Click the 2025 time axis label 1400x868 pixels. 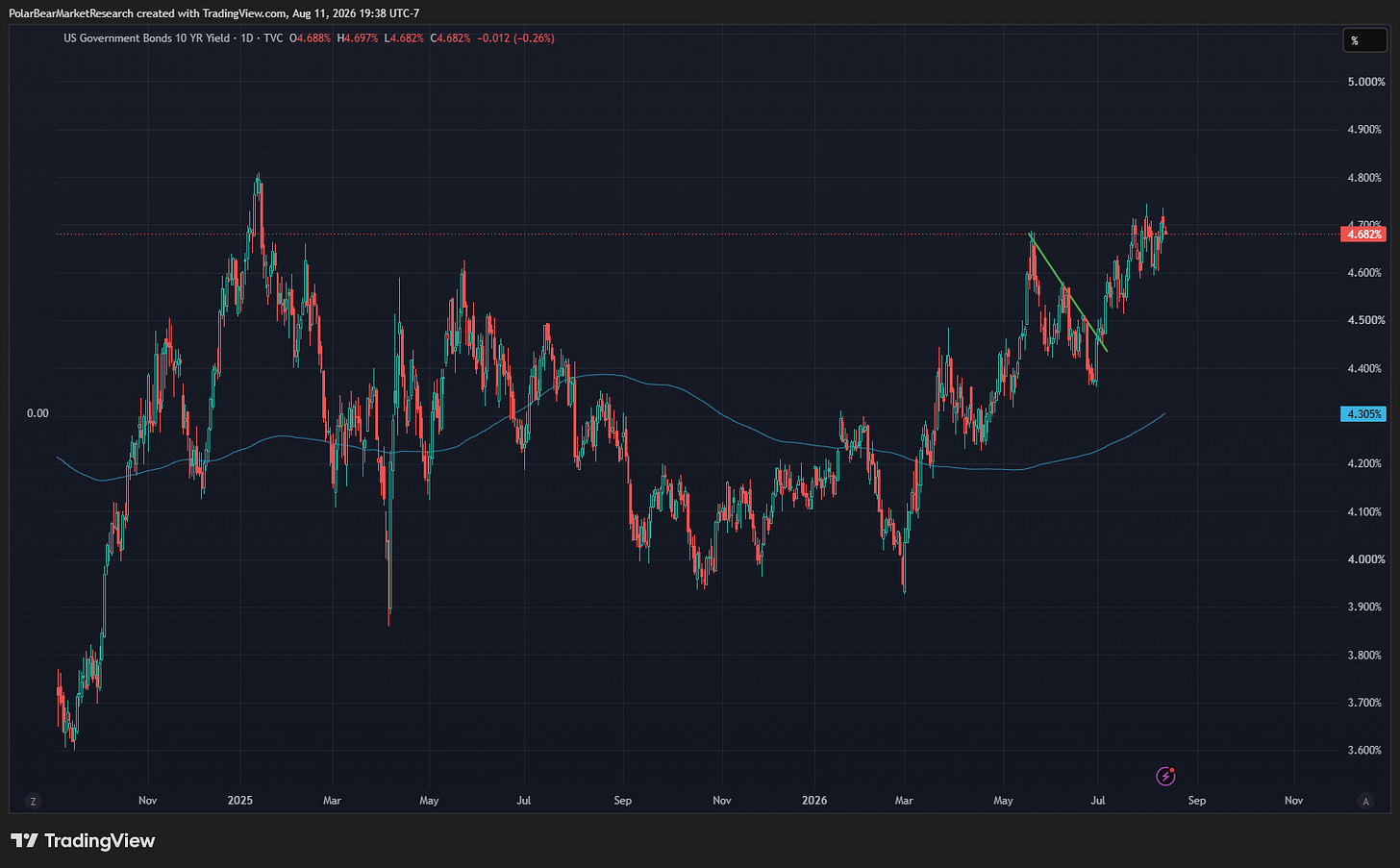240,801
